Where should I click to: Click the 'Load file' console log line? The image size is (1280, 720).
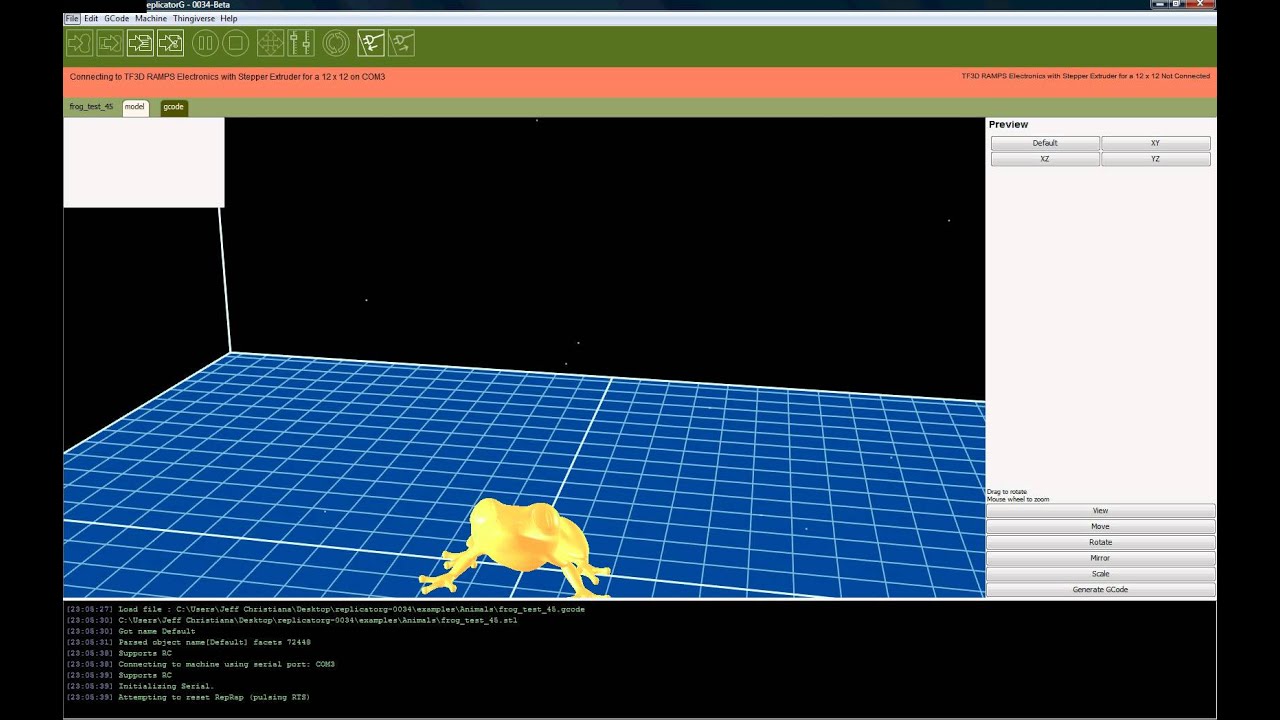coord(325,609)
